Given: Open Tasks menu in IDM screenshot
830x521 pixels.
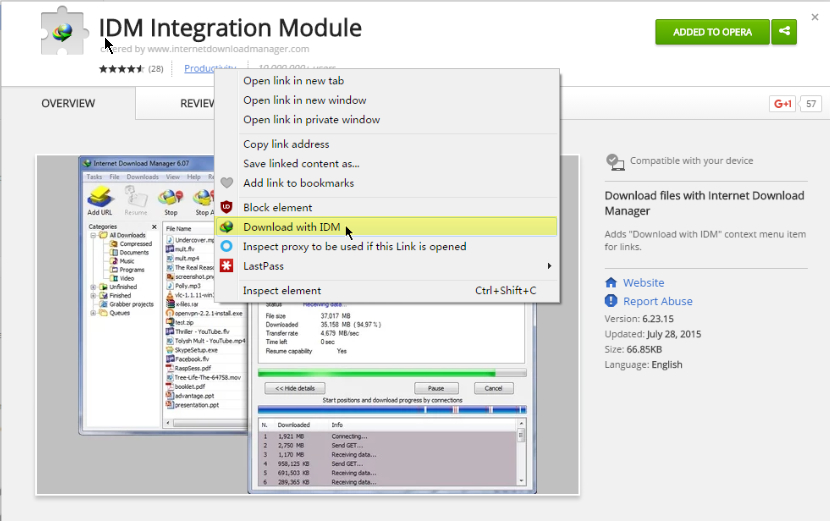Looking at the screenshot, I should tap(94, 177).
